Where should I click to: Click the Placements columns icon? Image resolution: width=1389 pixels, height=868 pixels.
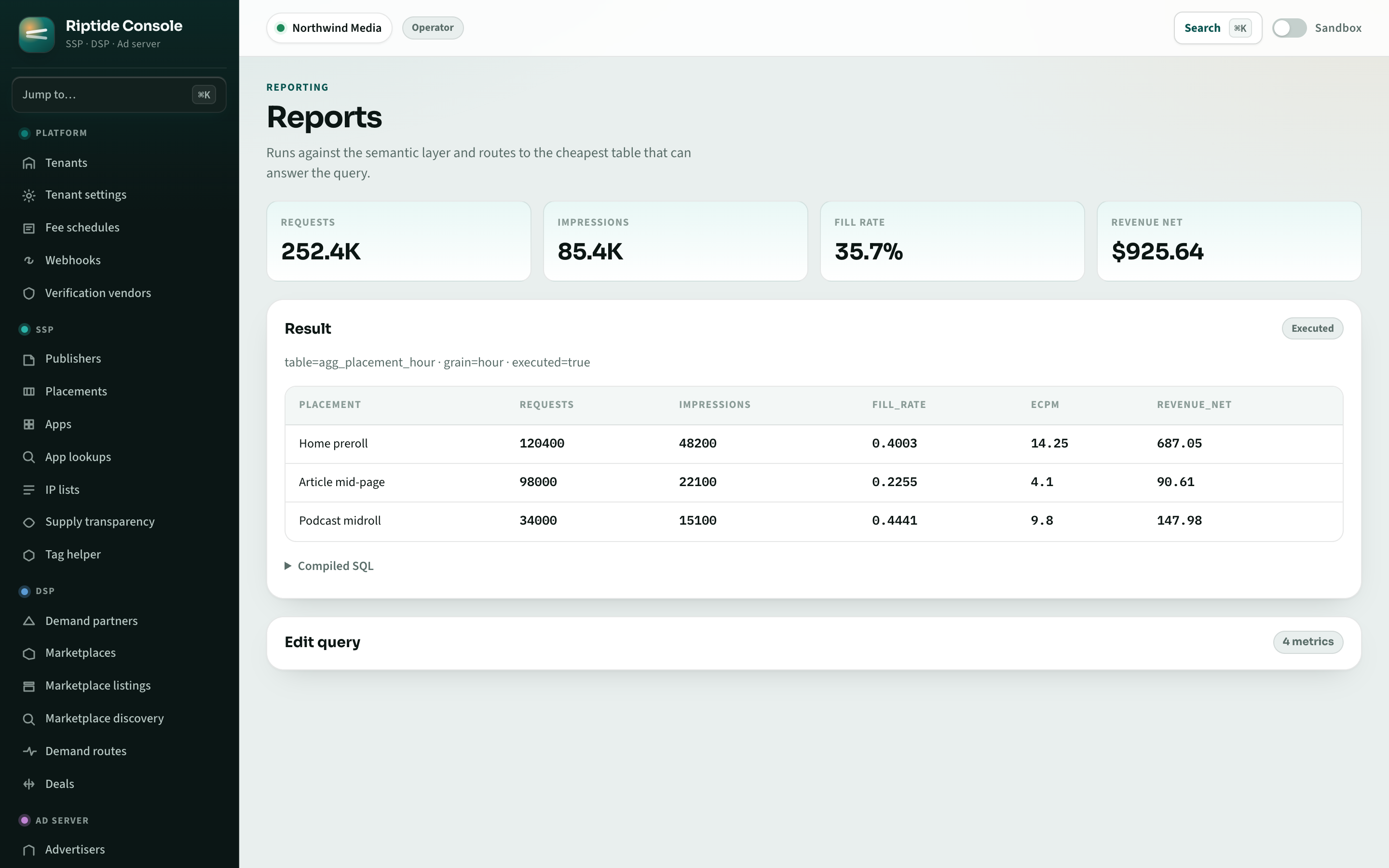coord(29,392)
